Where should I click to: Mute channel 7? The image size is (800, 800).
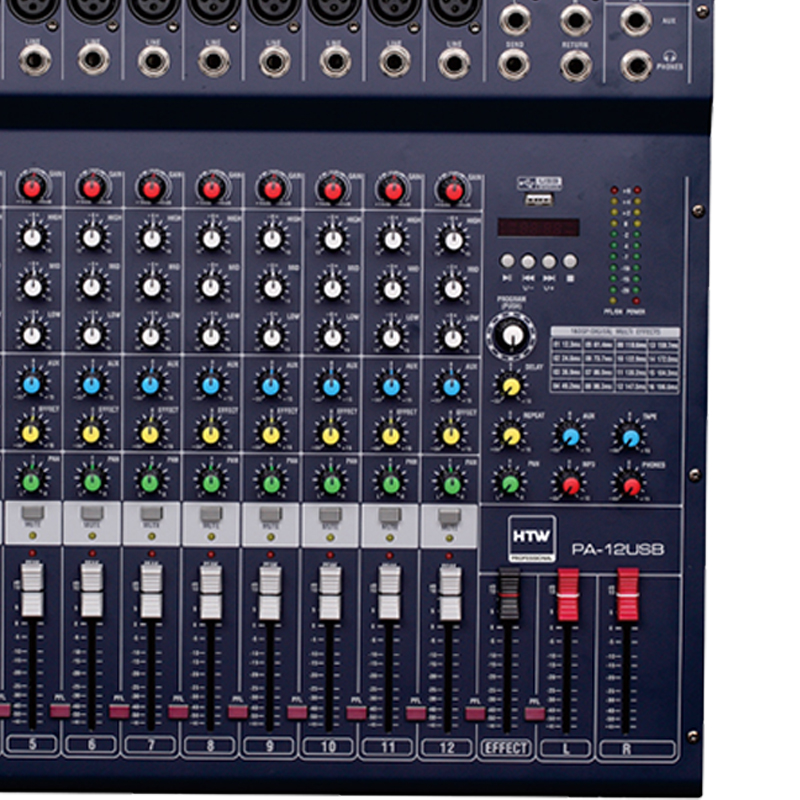[152, 513]
